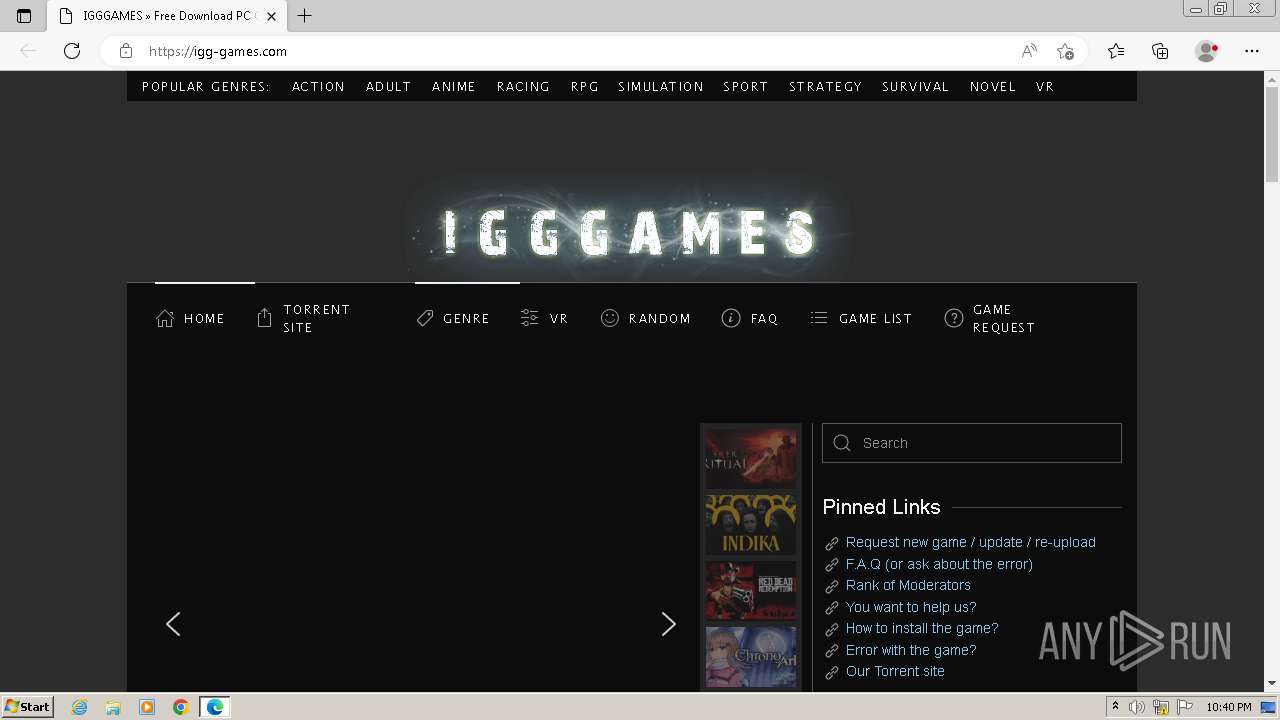Click the search magnifier icon
This screenshot has width=1280, height=720.
click(x=842, y=443)
